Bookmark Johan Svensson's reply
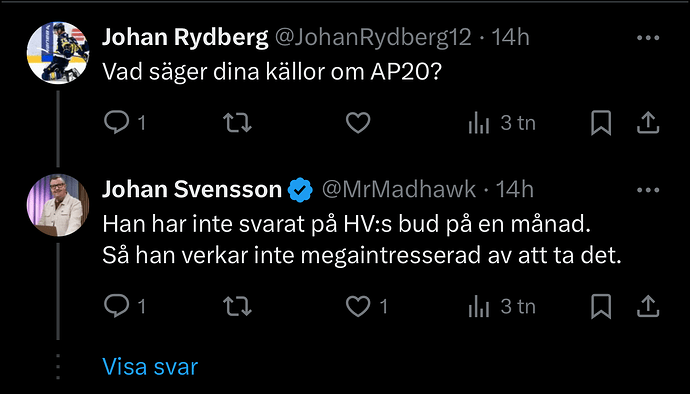The image size is (690, 394). (x=601, y=306)
